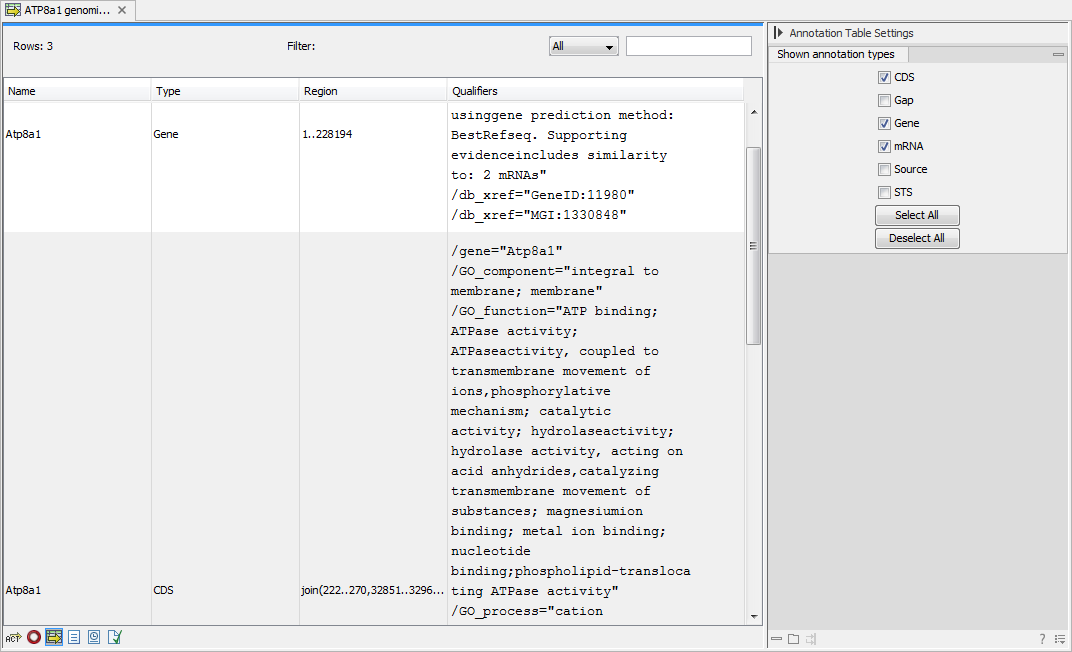View the element history icon
The height and width of the screenshot is (652, 1072).
coord(93,637)
